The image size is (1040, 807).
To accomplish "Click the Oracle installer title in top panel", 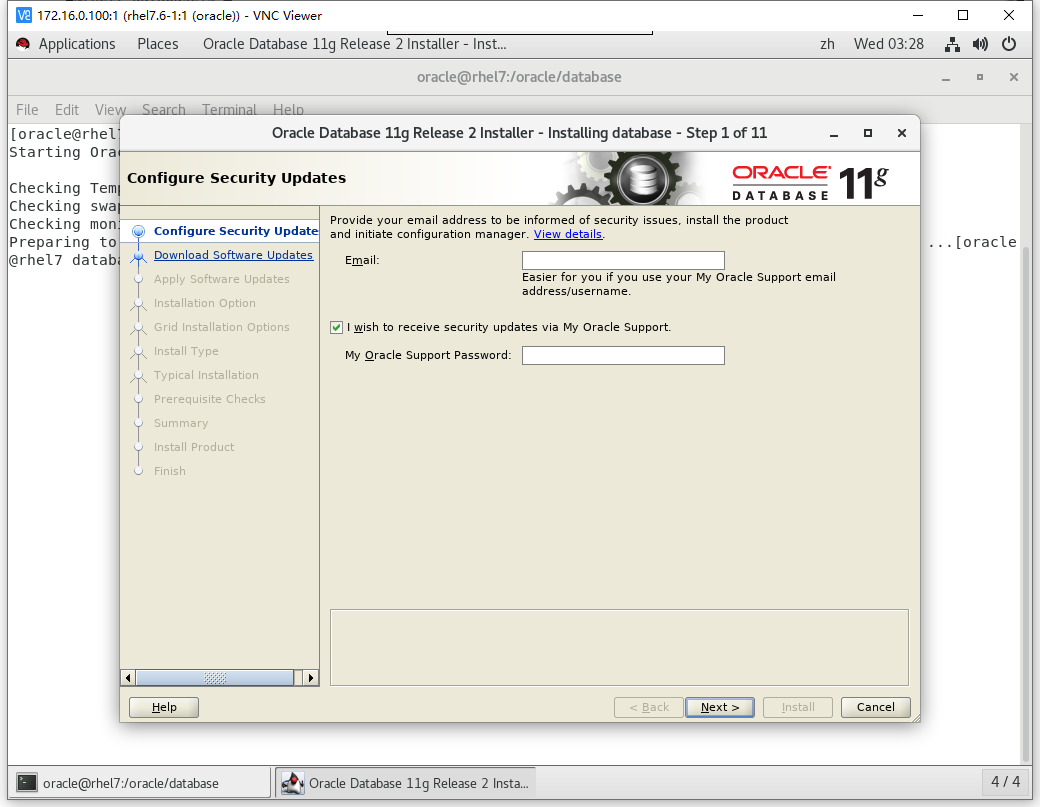I will point(355,44).
